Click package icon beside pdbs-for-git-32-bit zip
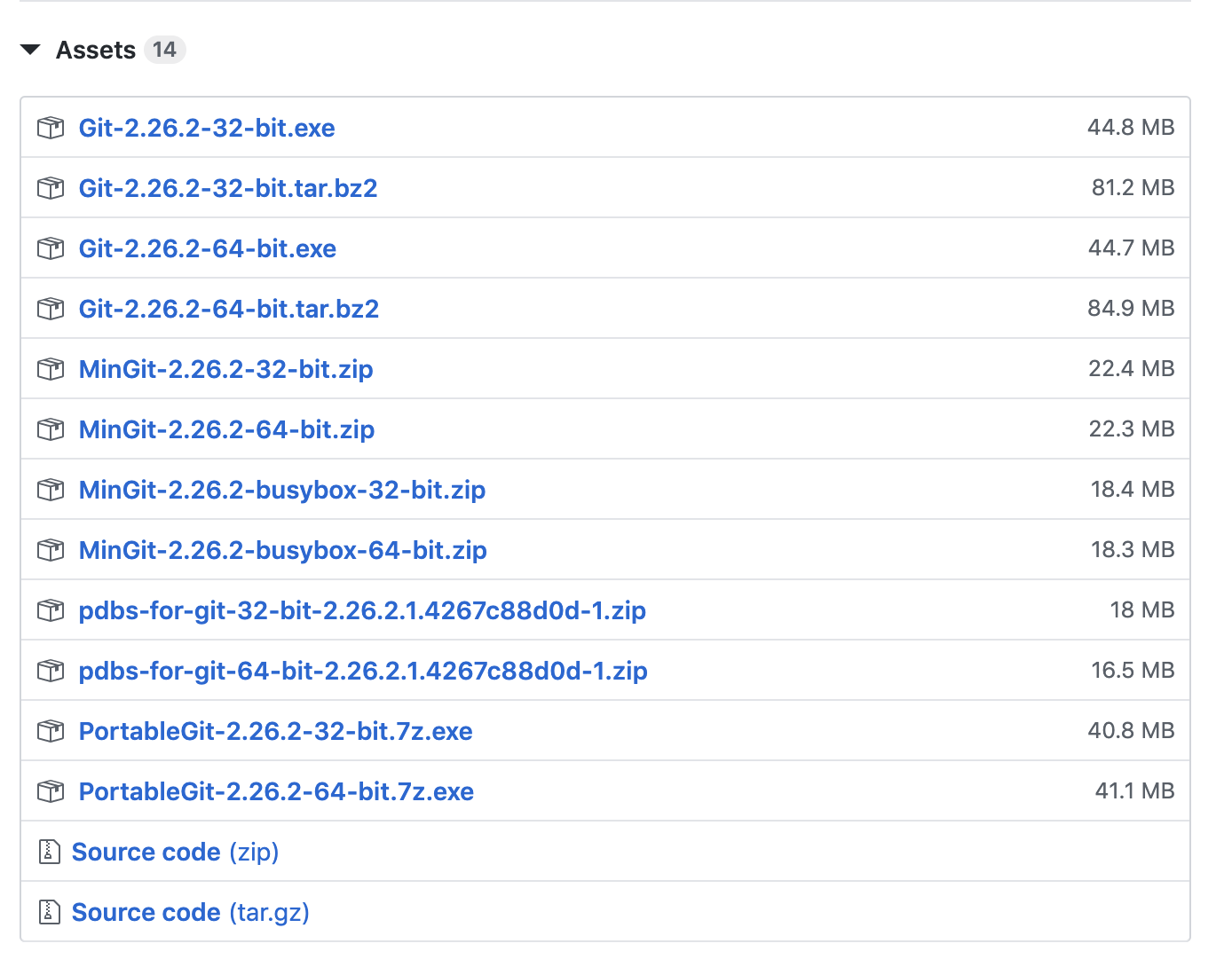The width and height of the screenshot is (1232, 967). (51, 610)
